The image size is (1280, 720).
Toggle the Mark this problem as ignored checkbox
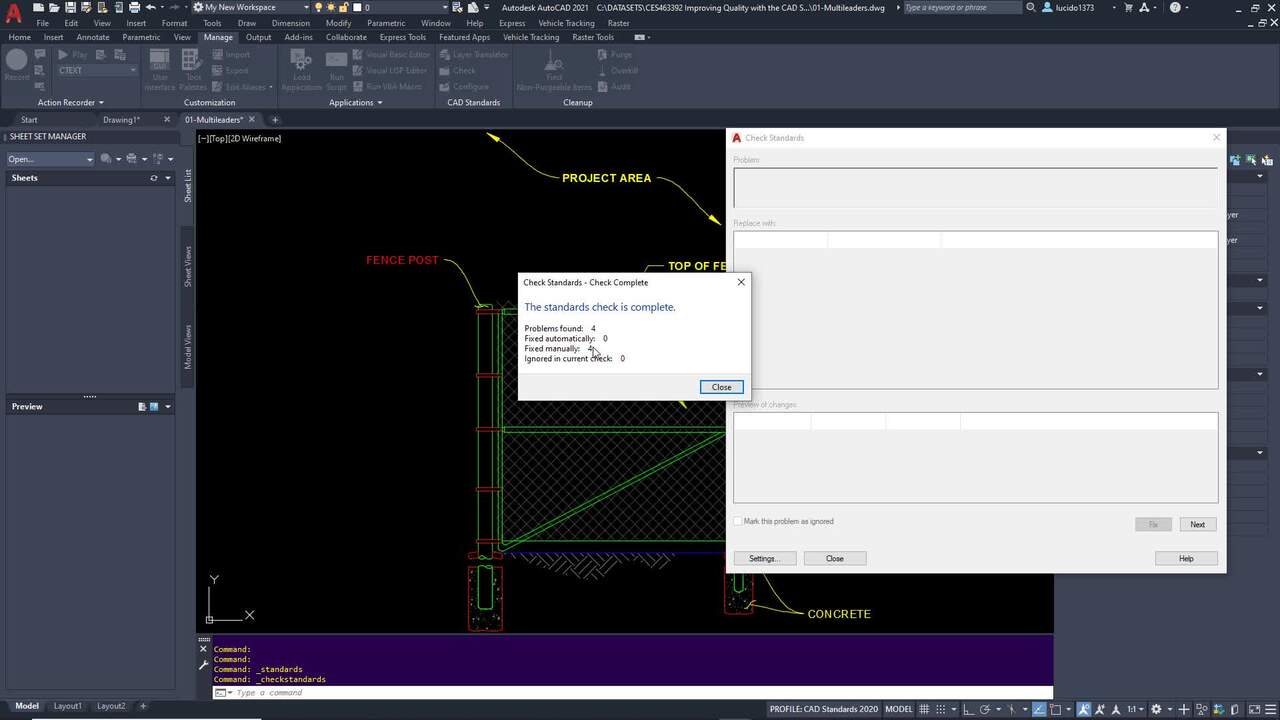click(x=738, y=521)
